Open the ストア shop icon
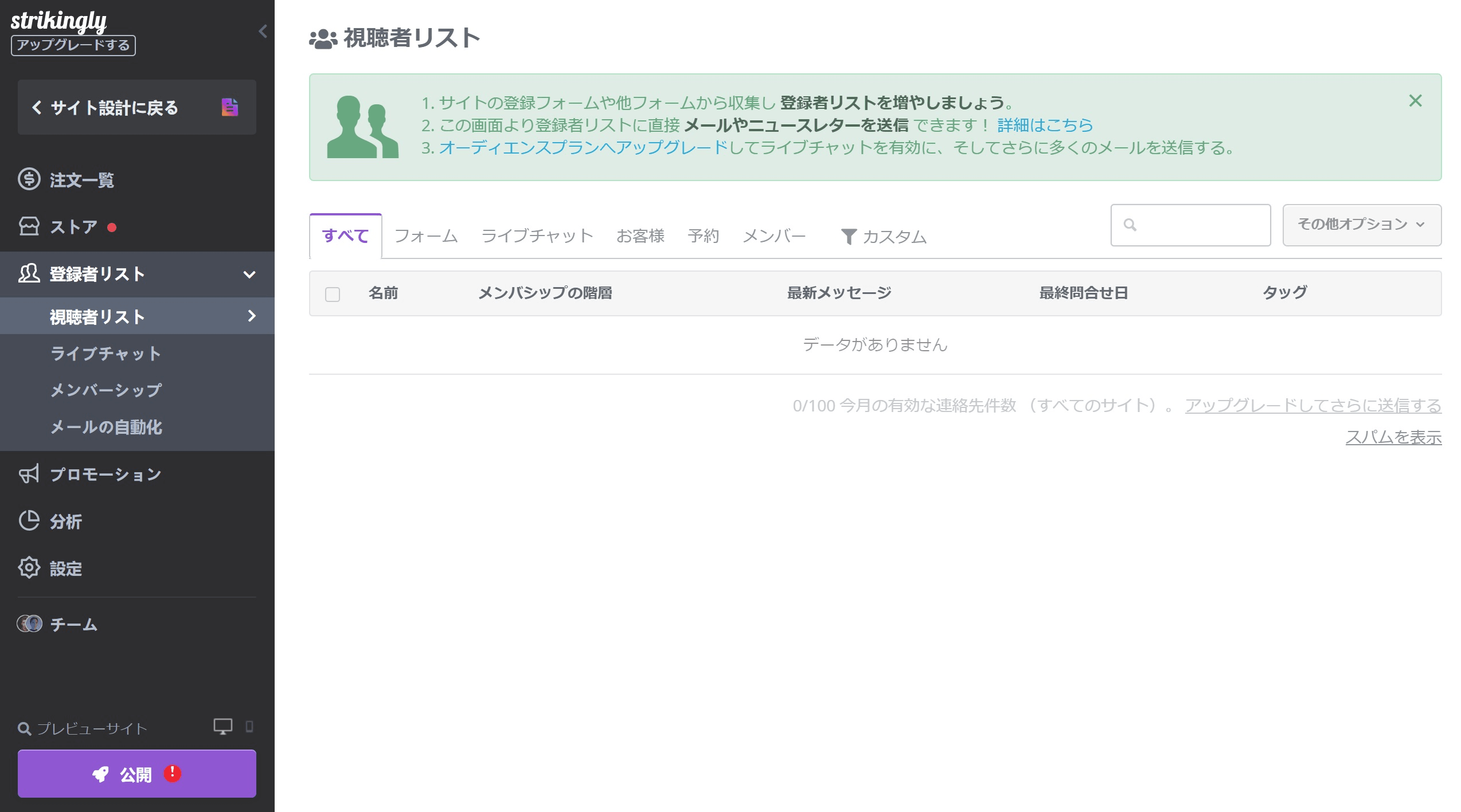1461x812 pixels. pos(29,226)
